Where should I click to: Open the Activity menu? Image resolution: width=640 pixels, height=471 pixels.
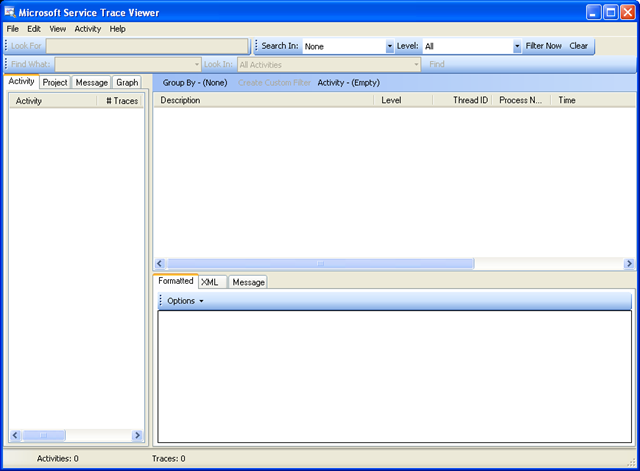click(88, 29)
